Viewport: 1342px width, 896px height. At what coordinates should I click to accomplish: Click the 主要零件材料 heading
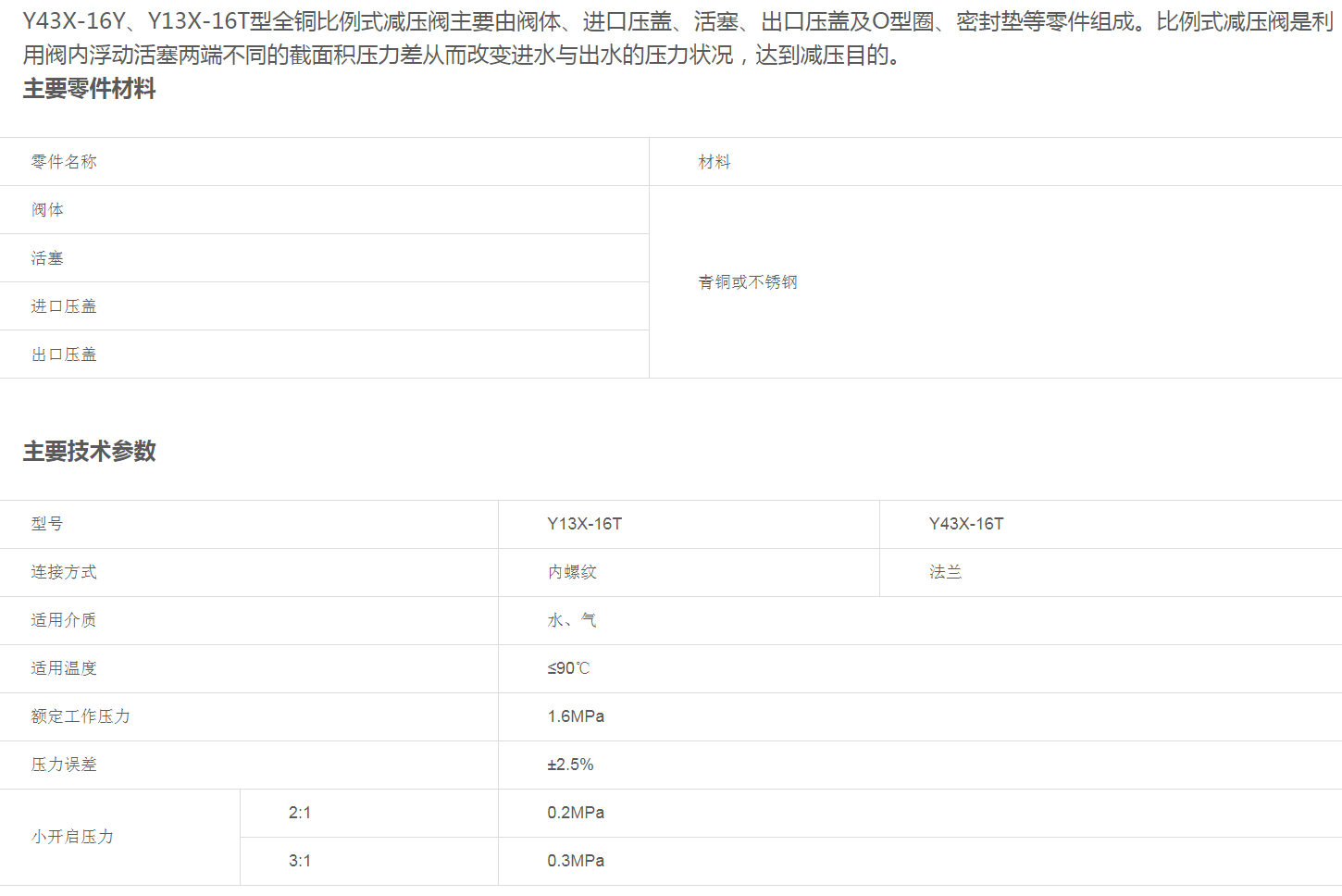(x=90, y=89)
